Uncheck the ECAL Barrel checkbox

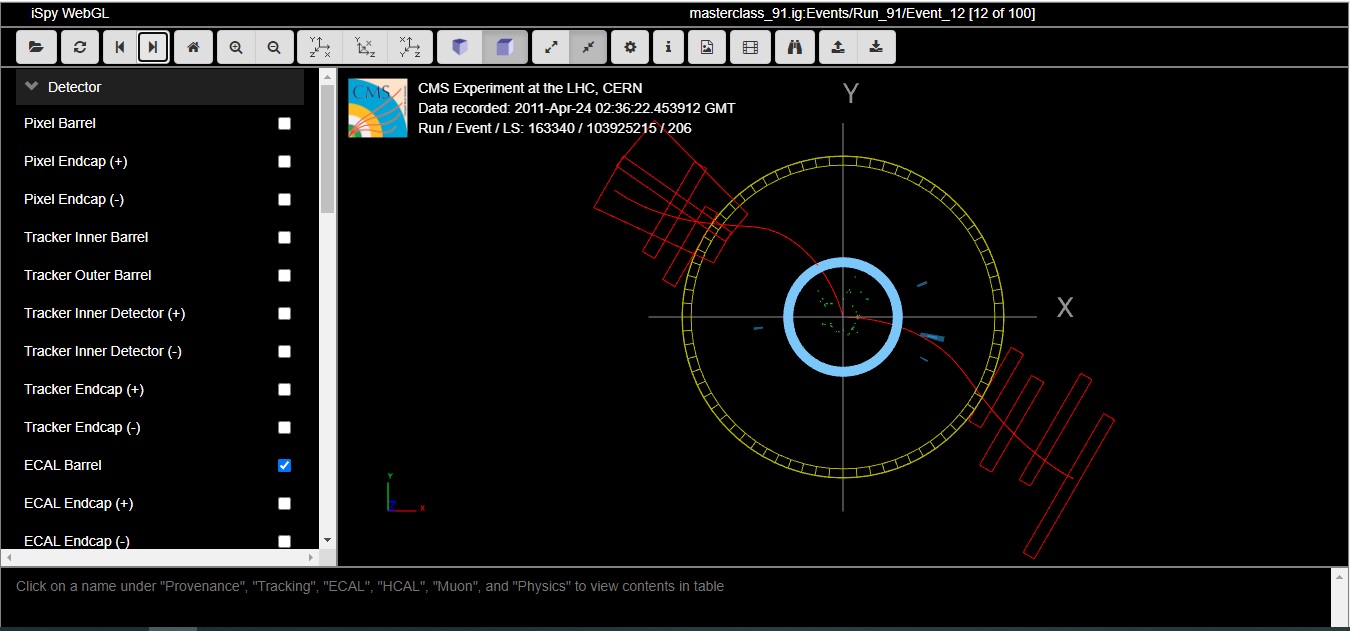point(284,466)
